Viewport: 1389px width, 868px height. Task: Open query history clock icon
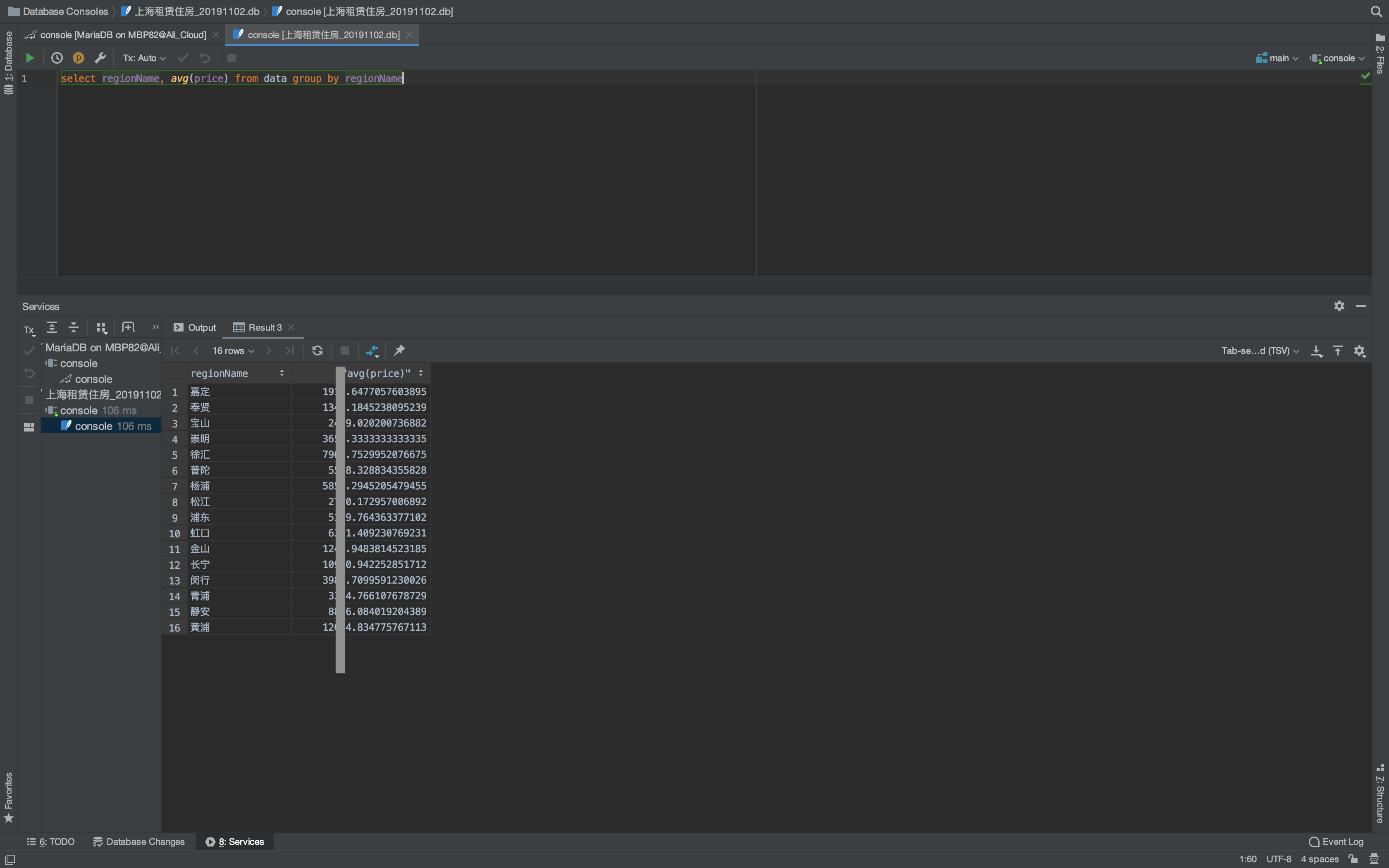(56, 58)
